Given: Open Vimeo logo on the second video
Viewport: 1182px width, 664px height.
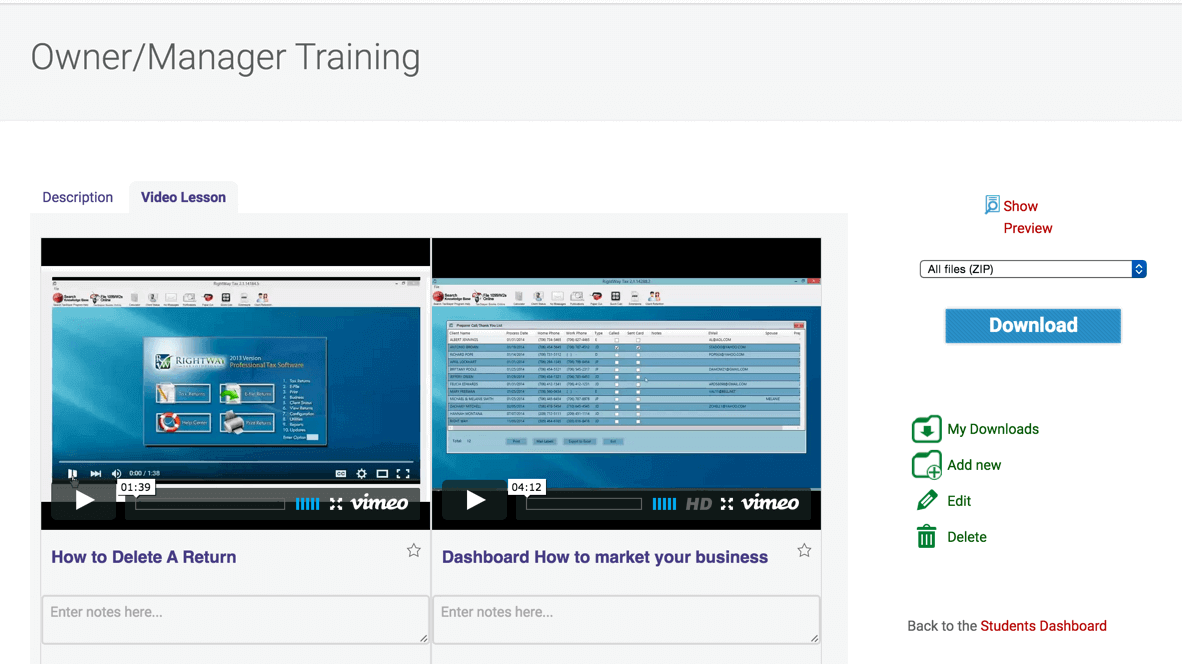Looking at the screenshot, I should [x=770, y=503].
